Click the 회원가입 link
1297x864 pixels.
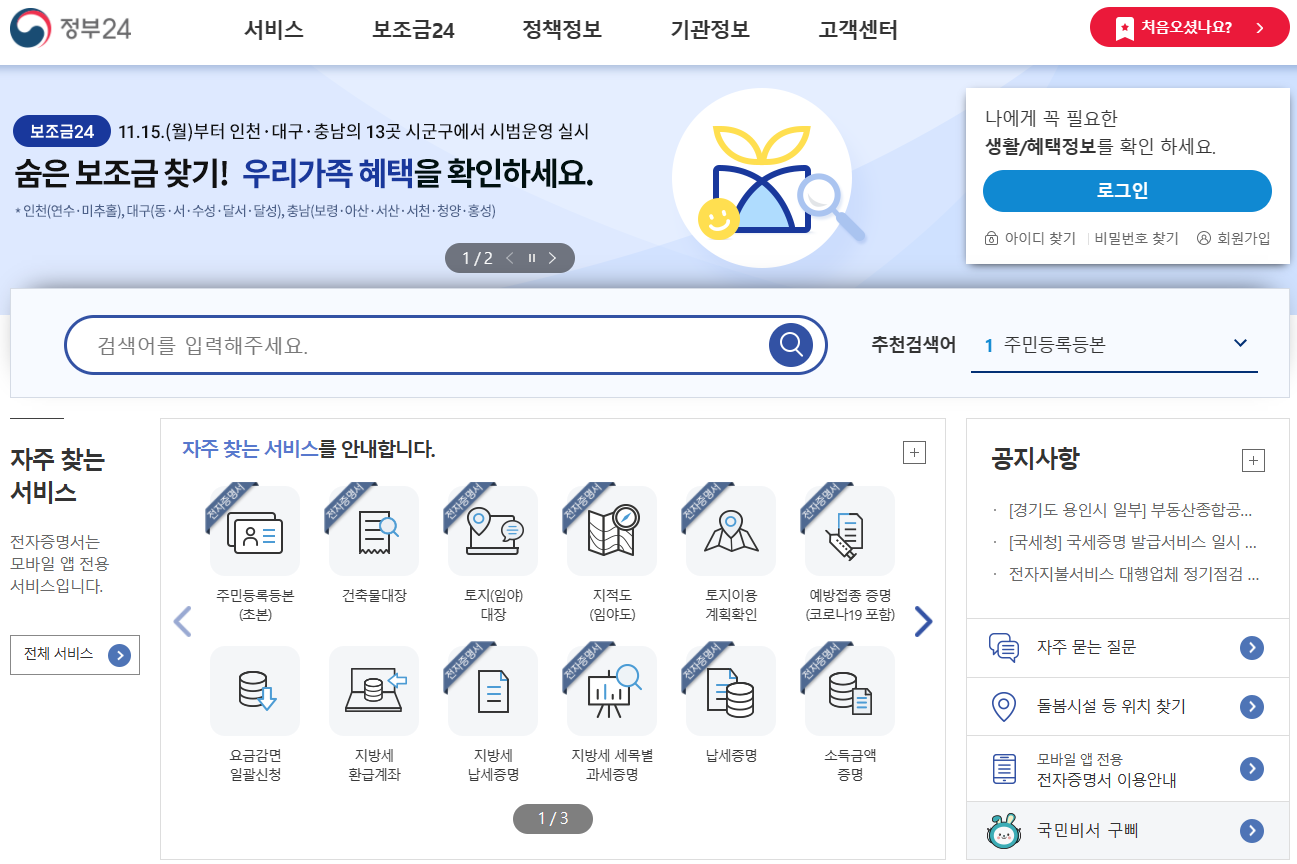pyautogui.click(x=1234, y=238)
